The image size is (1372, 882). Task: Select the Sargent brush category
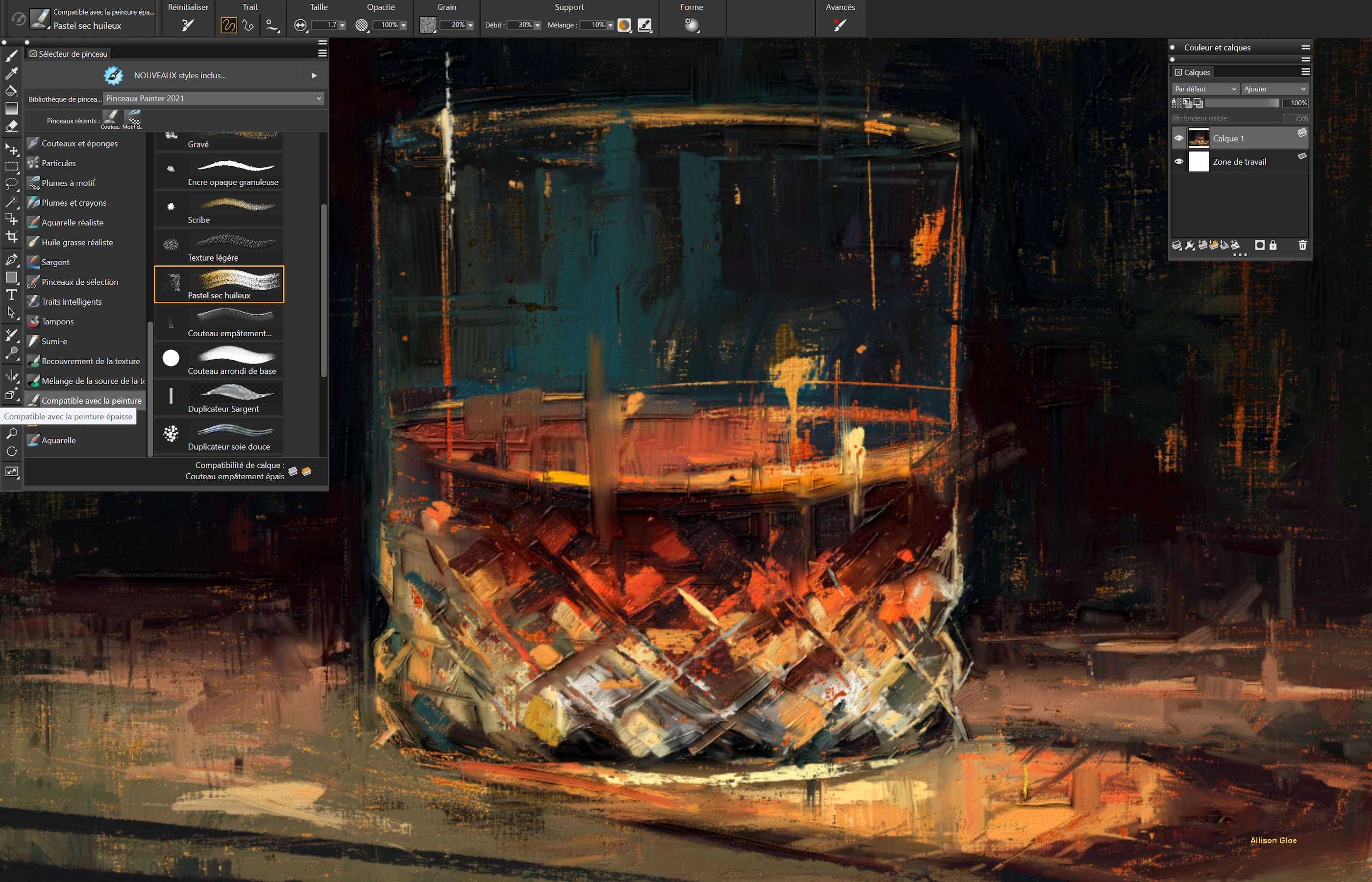55,262
